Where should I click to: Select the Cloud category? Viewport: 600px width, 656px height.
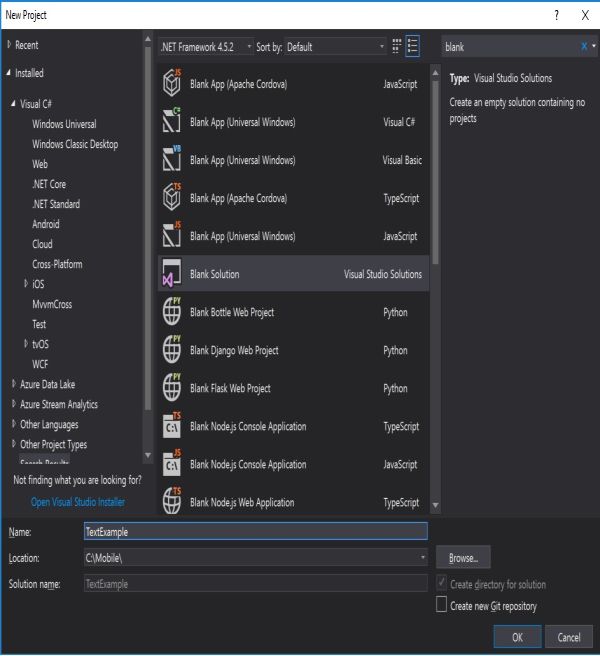tap(42, 244)
